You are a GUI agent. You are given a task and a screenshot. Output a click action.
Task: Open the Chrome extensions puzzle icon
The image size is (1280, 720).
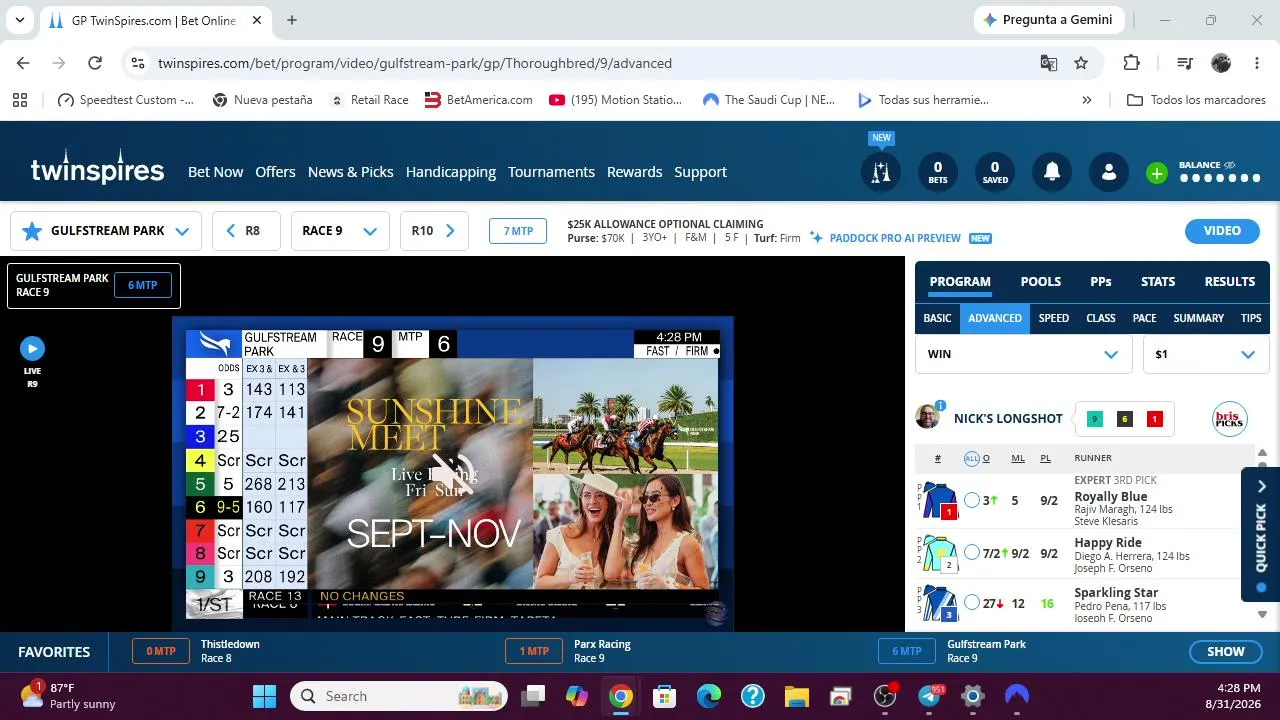click(1132, 63)
